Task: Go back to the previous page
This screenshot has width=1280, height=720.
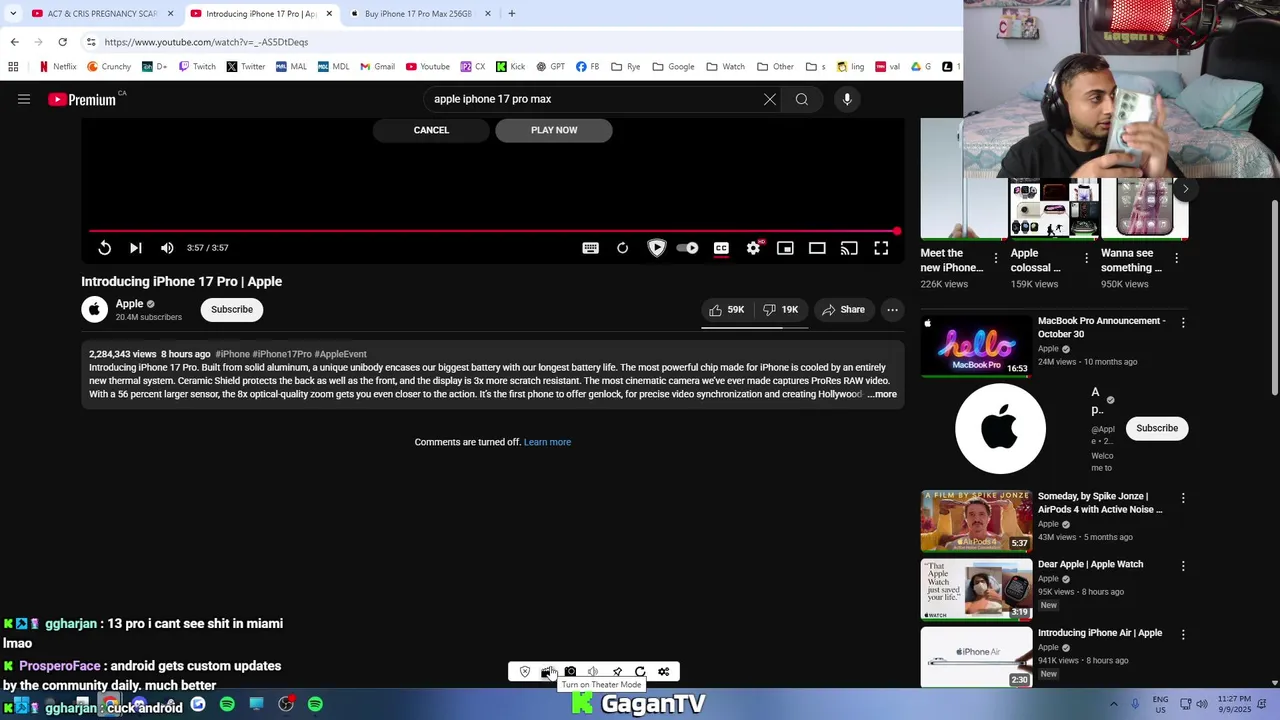Action: click(14, 42)
